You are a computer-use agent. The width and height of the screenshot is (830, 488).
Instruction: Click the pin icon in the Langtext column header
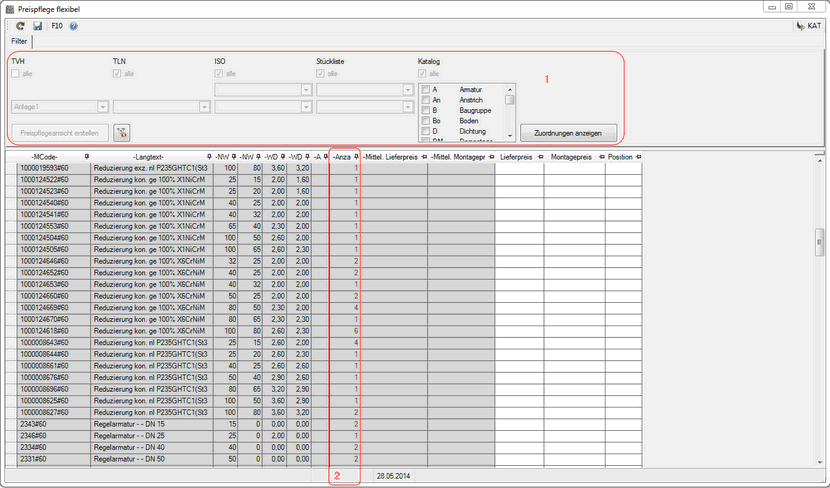tap(208, 157)
